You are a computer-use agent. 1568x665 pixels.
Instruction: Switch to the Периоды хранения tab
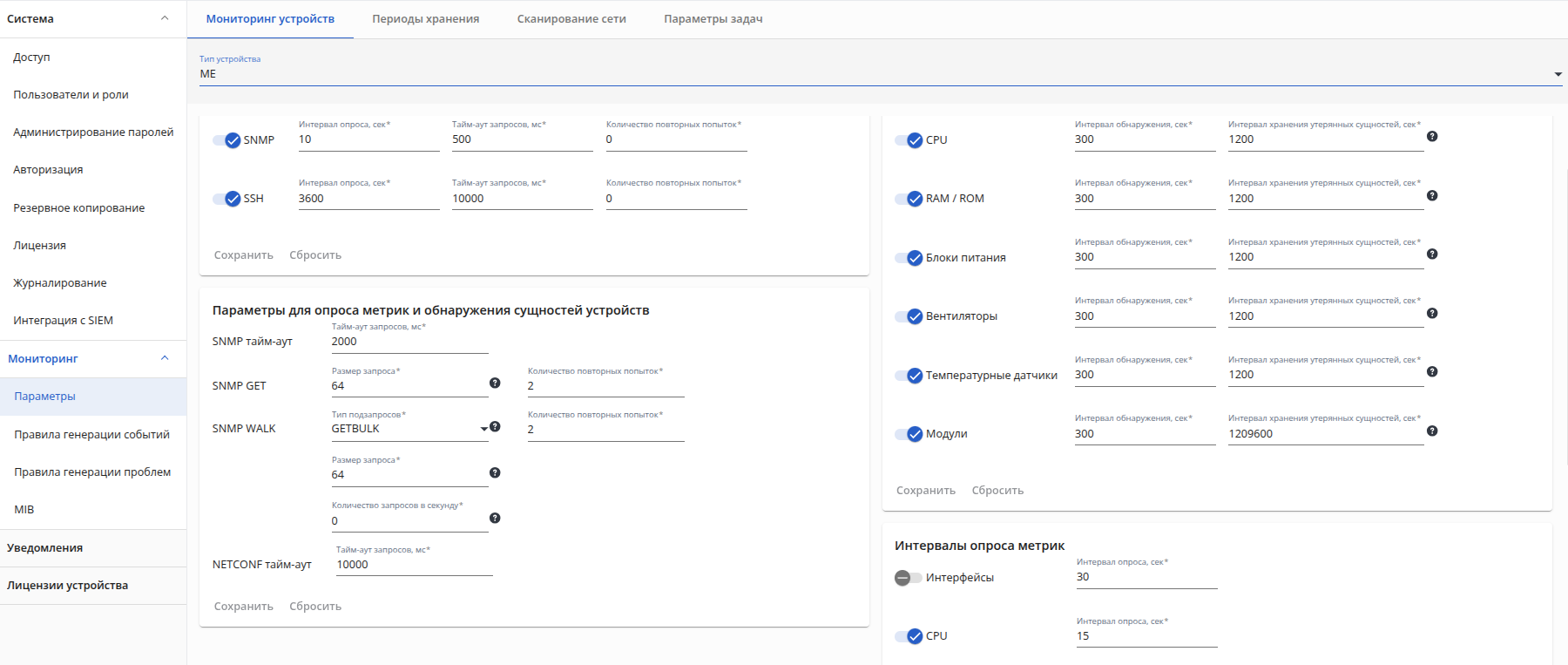click(426, 18)
